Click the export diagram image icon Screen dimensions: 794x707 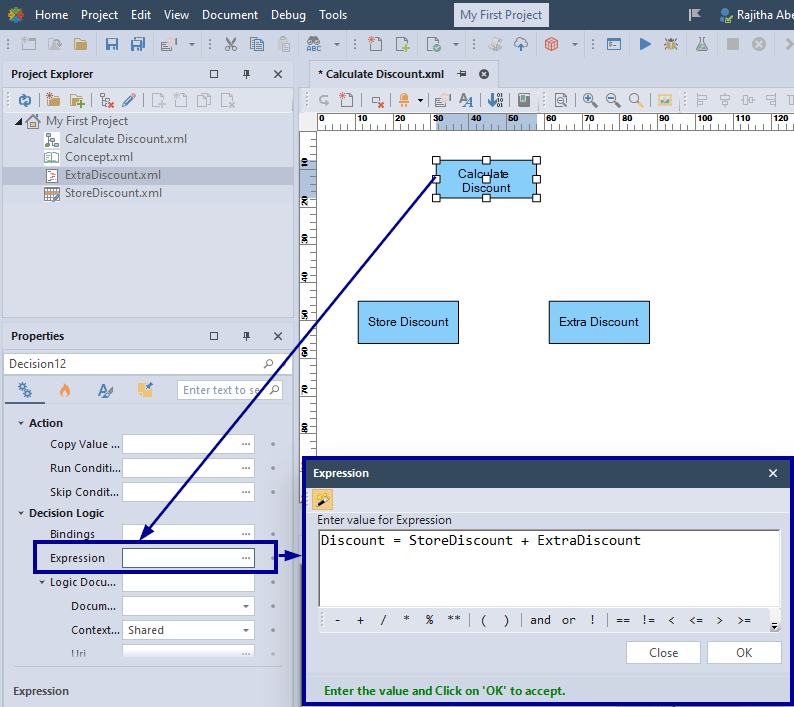click(x=664, y=100)
